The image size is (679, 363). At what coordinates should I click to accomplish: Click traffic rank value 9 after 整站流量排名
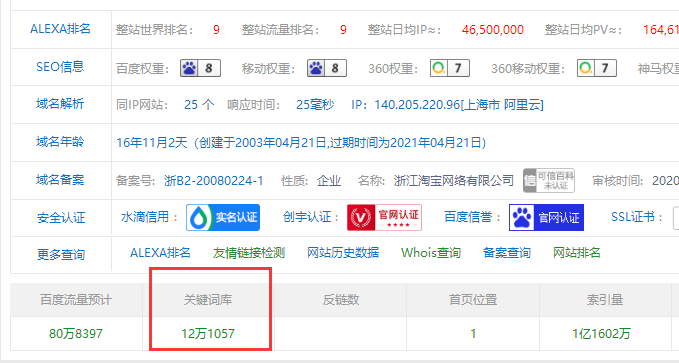click(343, 30)
